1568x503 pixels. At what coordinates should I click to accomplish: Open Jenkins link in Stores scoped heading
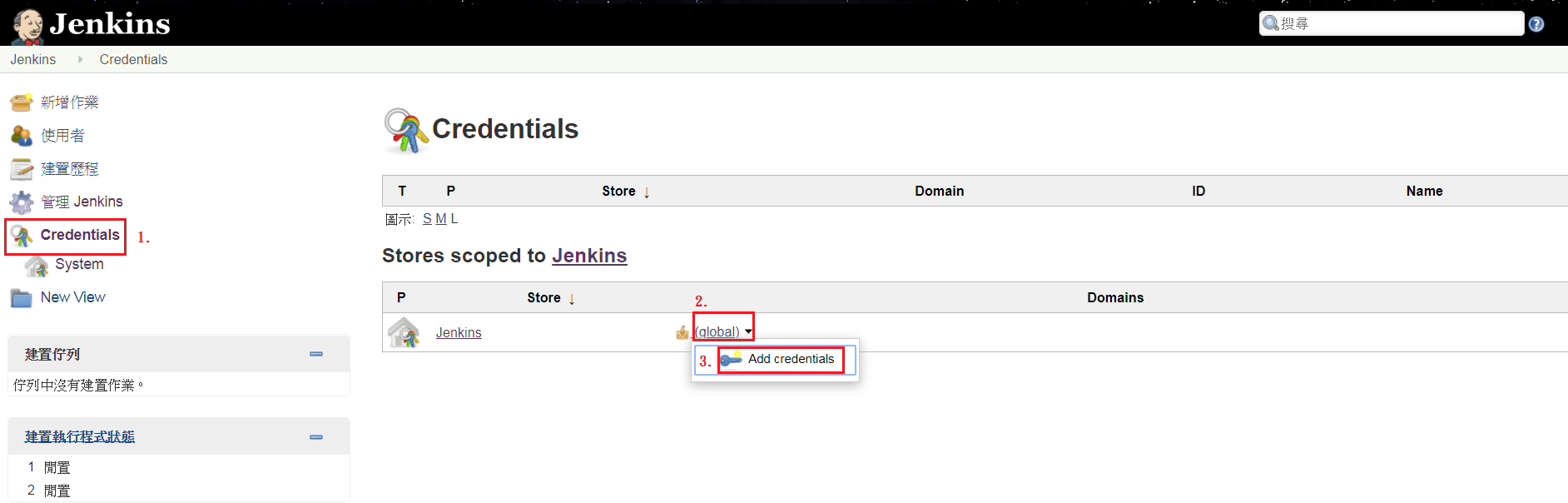[589, 256]
